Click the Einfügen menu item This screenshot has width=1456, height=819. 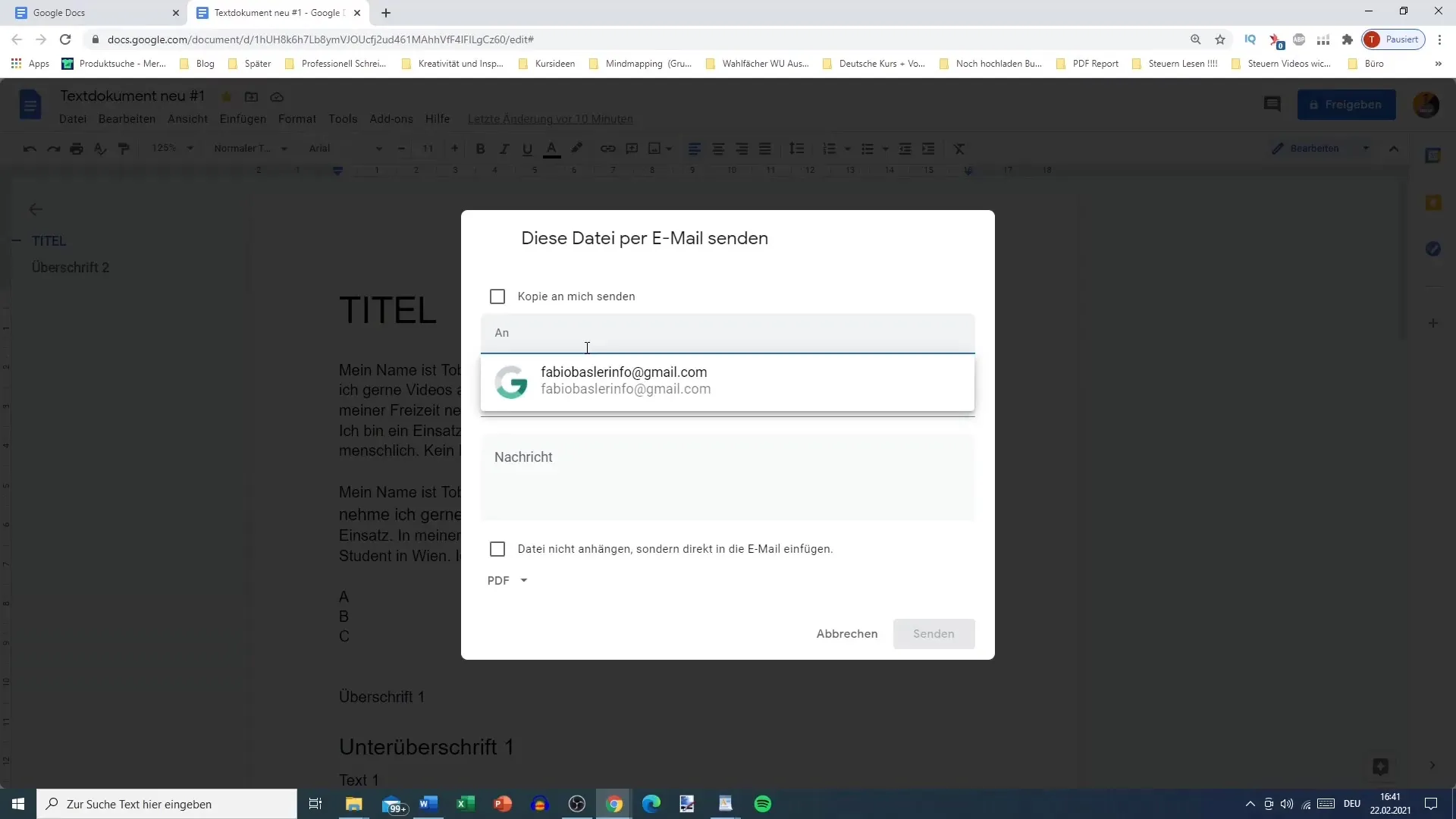point(243,118)
